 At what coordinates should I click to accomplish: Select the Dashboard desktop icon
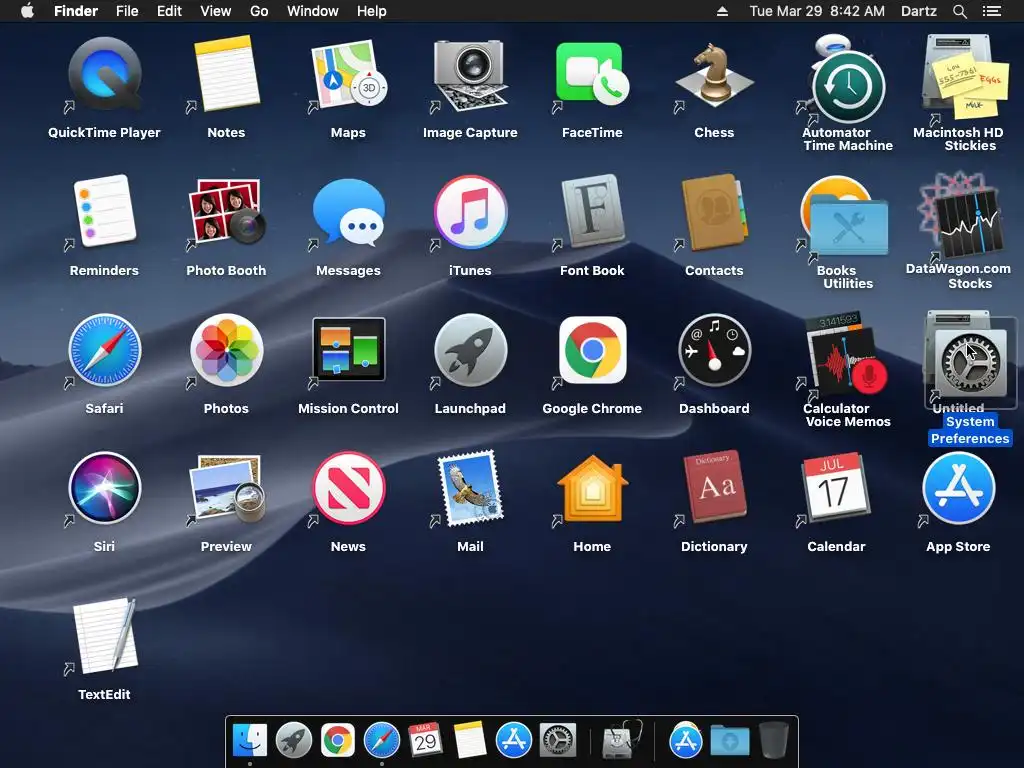pyautogui.click(x=714, y=349)
